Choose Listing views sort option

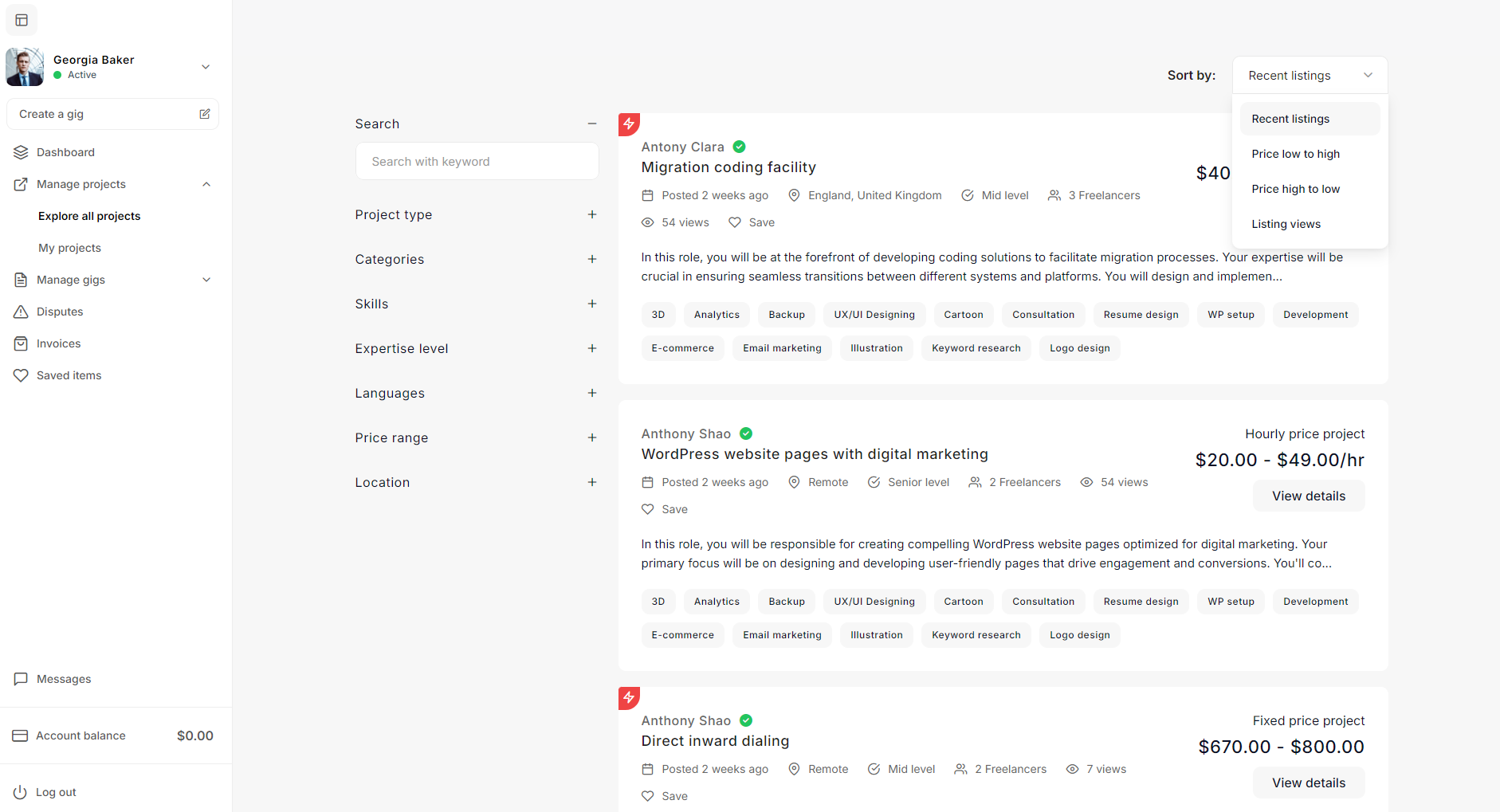click(1286, 224)
